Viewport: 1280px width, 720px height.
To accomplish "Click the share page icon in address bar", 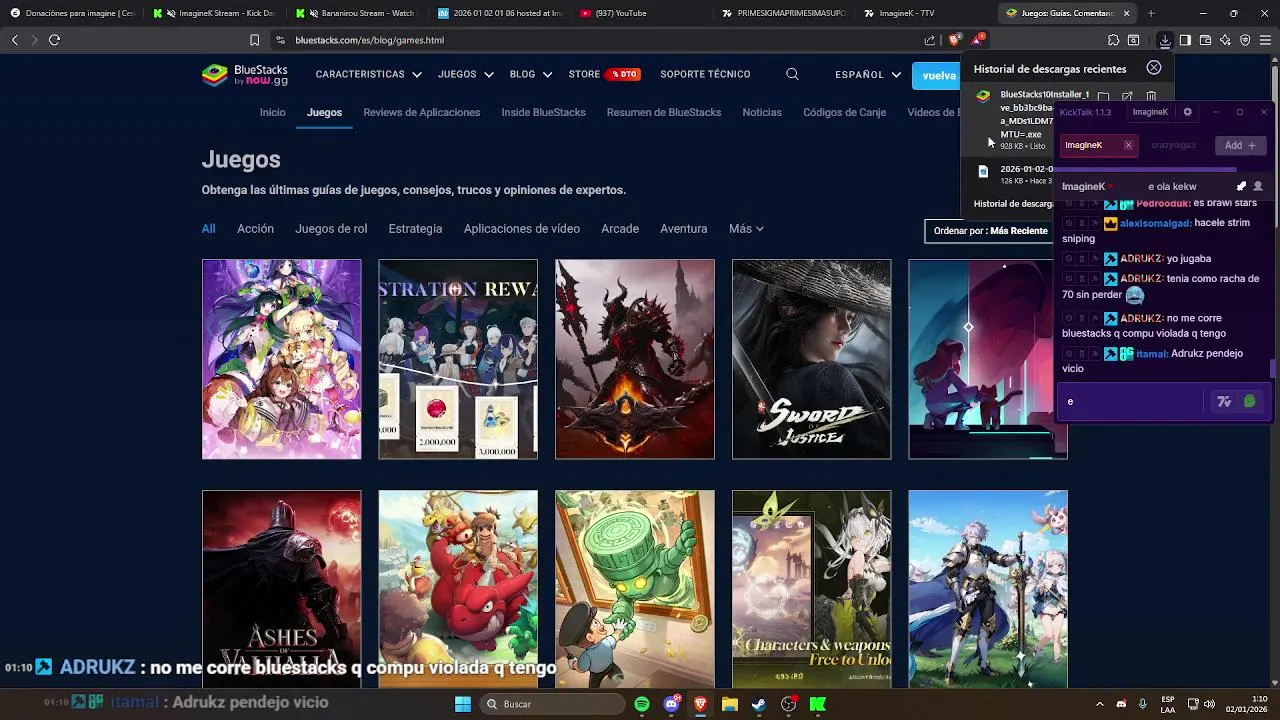I will 930,40.
